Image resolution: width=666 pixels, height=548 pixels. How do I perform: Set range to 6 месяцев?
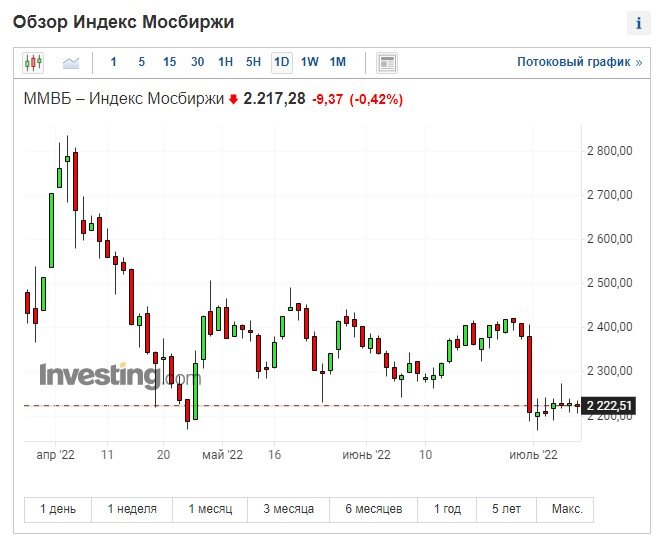[x=374, y=509]
